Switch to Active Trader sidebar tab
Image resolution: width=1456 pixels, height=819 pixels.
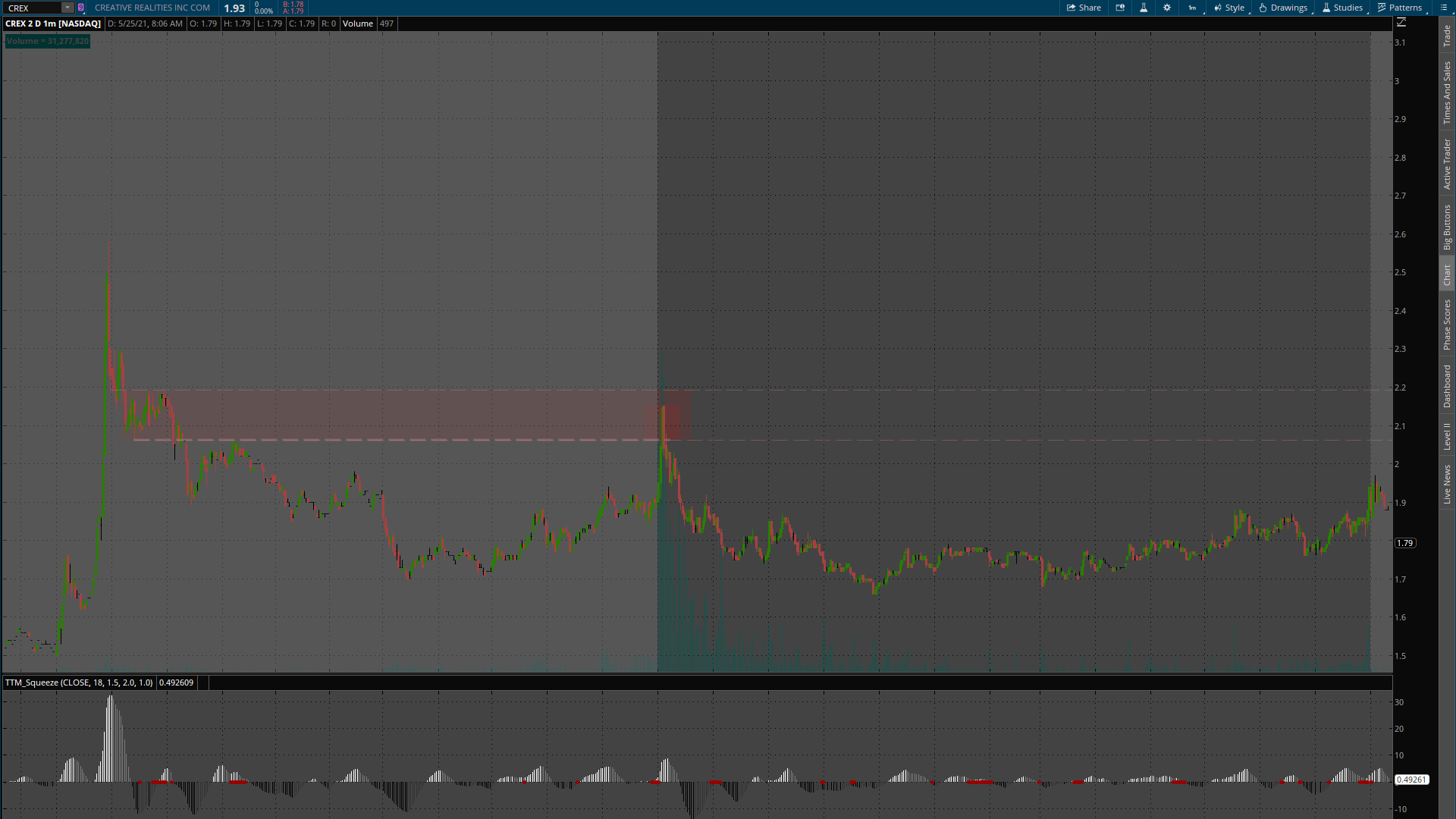1447,163
